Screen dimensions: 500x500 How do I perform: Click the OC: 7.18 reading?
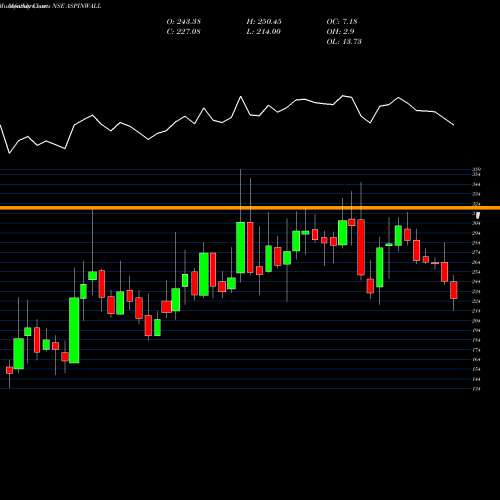(342, 22)
